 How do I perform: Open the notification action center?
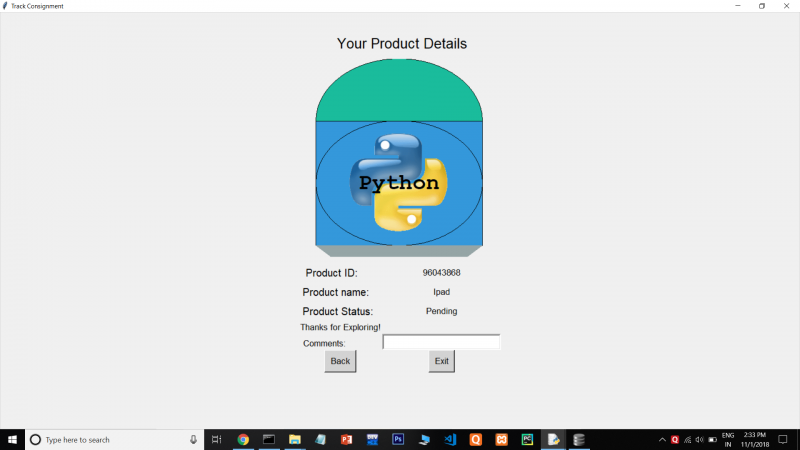783,439
